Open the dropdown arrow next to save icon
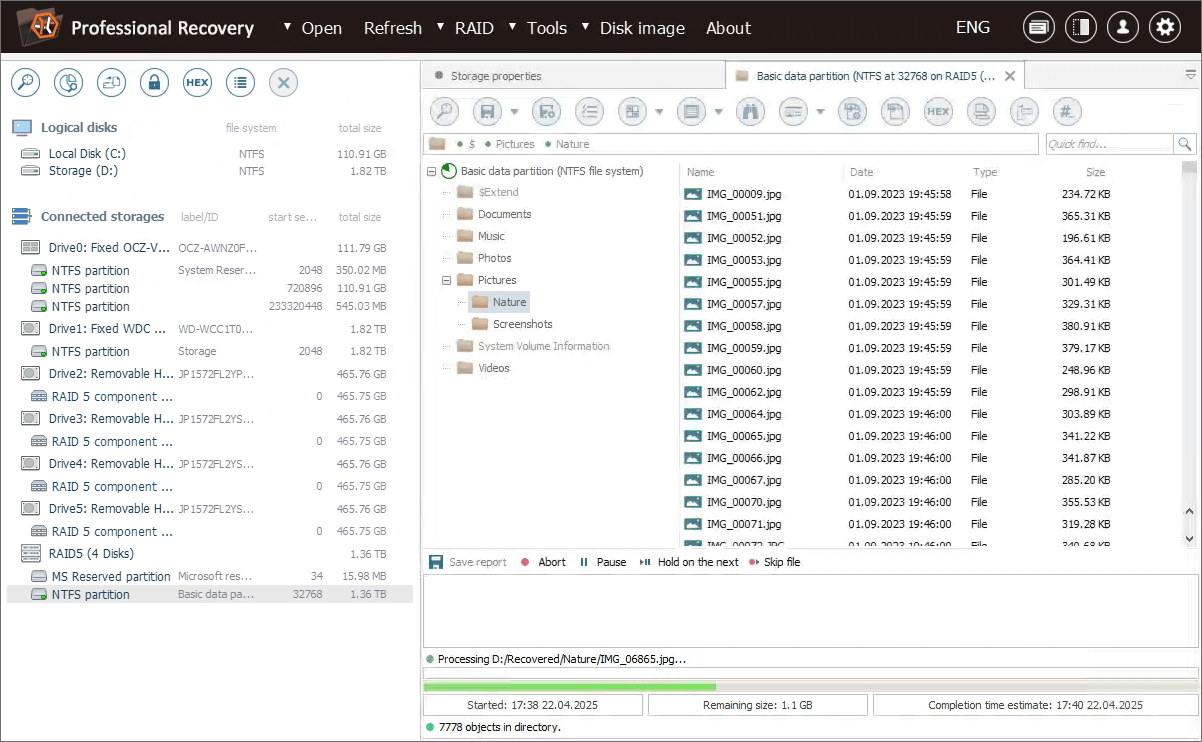This screenshot has height=742, width=1202. point(515,112)
